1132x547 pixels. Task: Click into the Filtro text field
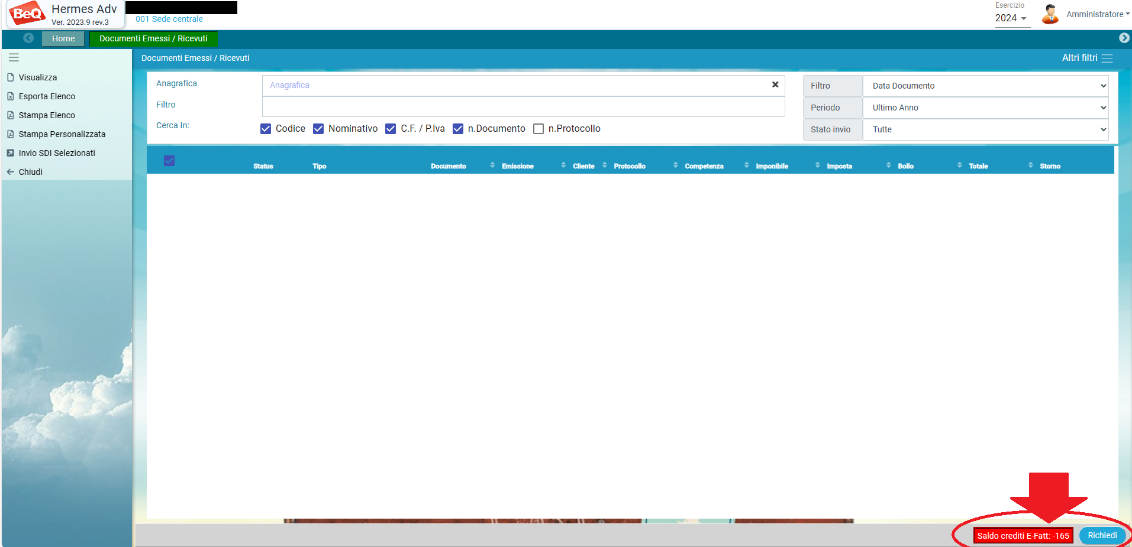coord(522,107)
